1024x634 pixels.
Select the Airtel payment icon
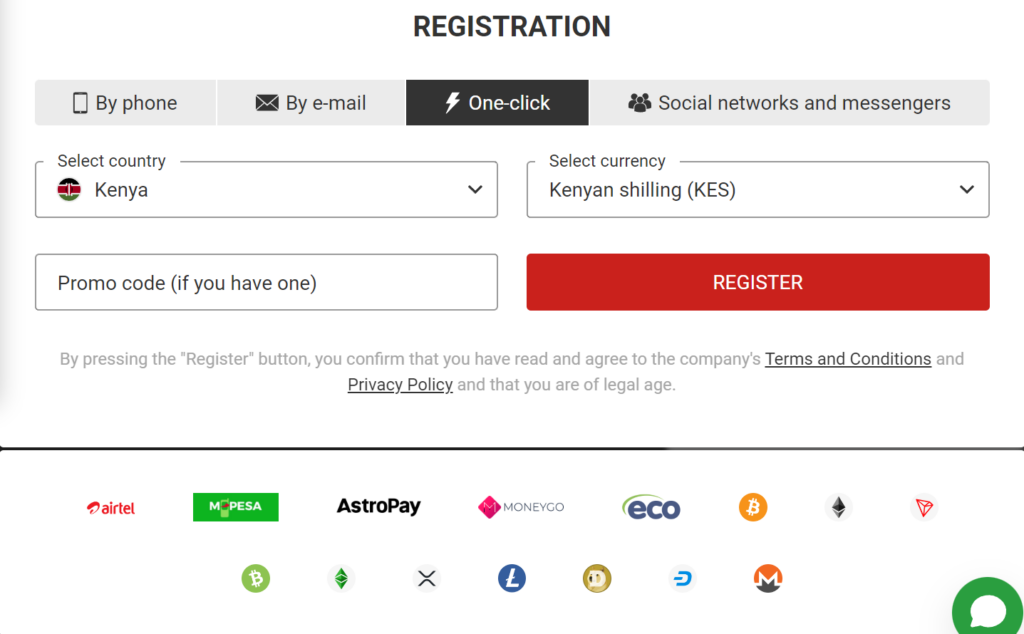(110, 507)
